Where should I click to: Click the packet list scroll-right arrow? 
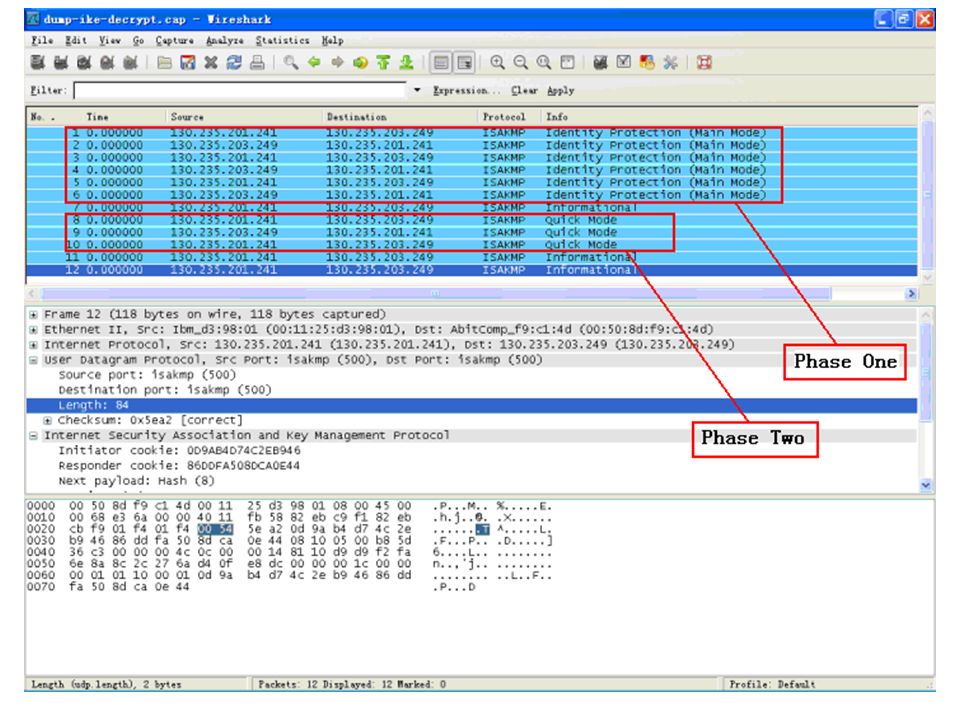click(911, 294)
